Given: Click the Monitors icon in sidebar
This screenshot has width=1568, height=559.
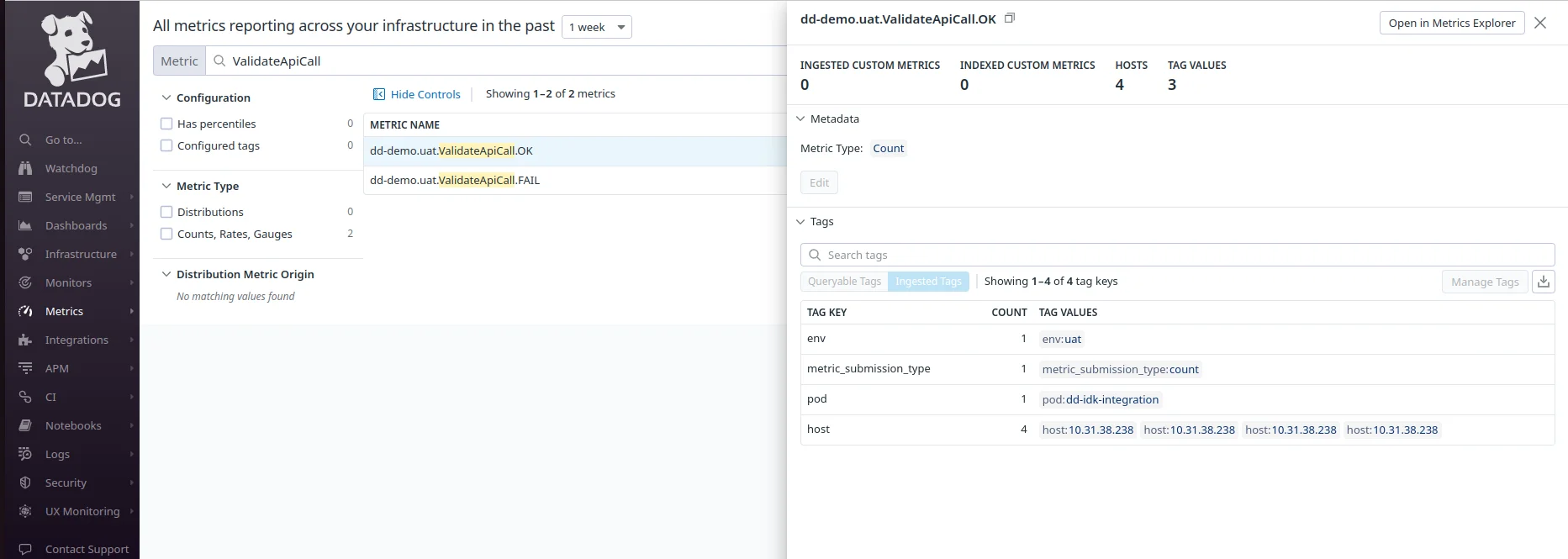Looking at the screenshot, I should pos(25,282).
